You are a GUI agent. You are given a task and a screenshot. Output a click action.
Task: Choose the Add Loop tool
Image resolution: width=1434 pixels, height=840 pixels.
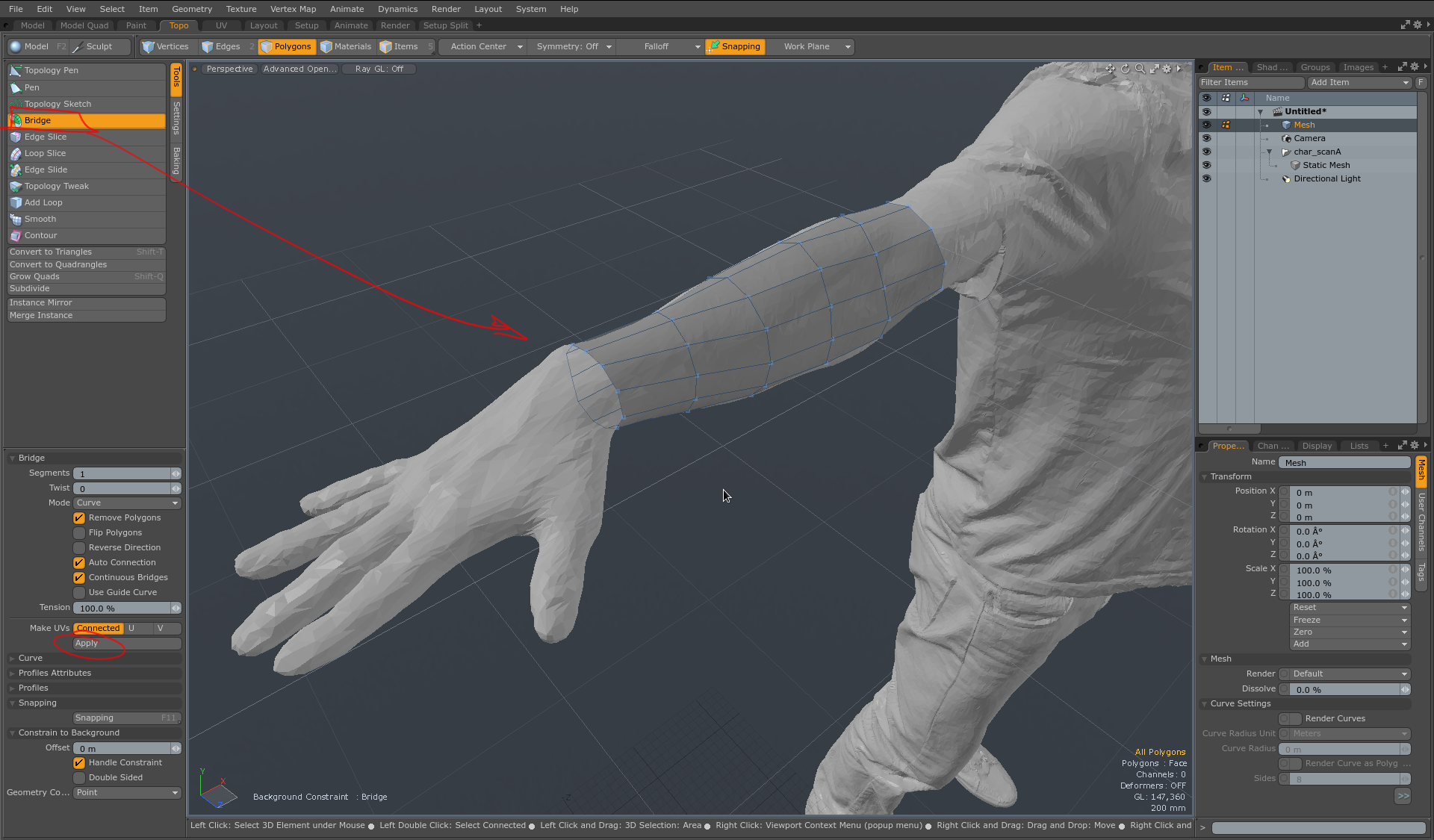click(43, 202)
